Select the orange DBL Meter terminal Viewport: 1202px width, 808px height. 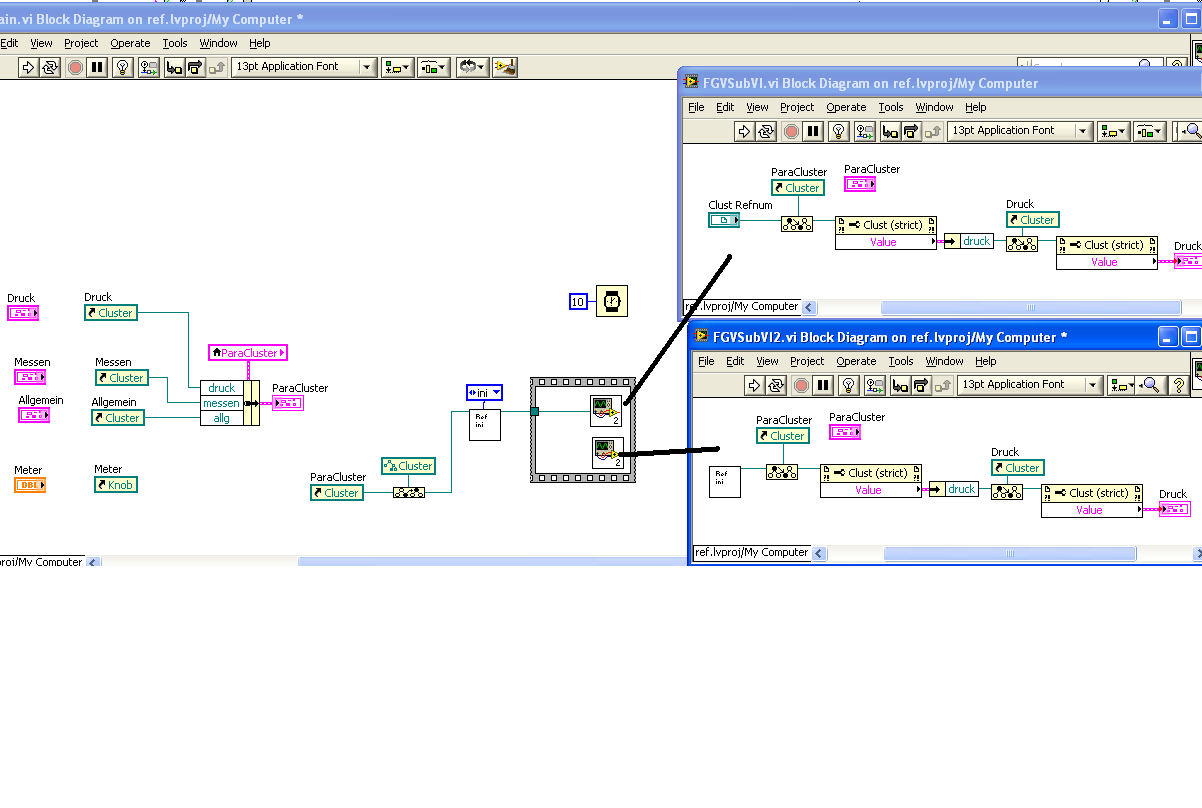coord(30,485)
